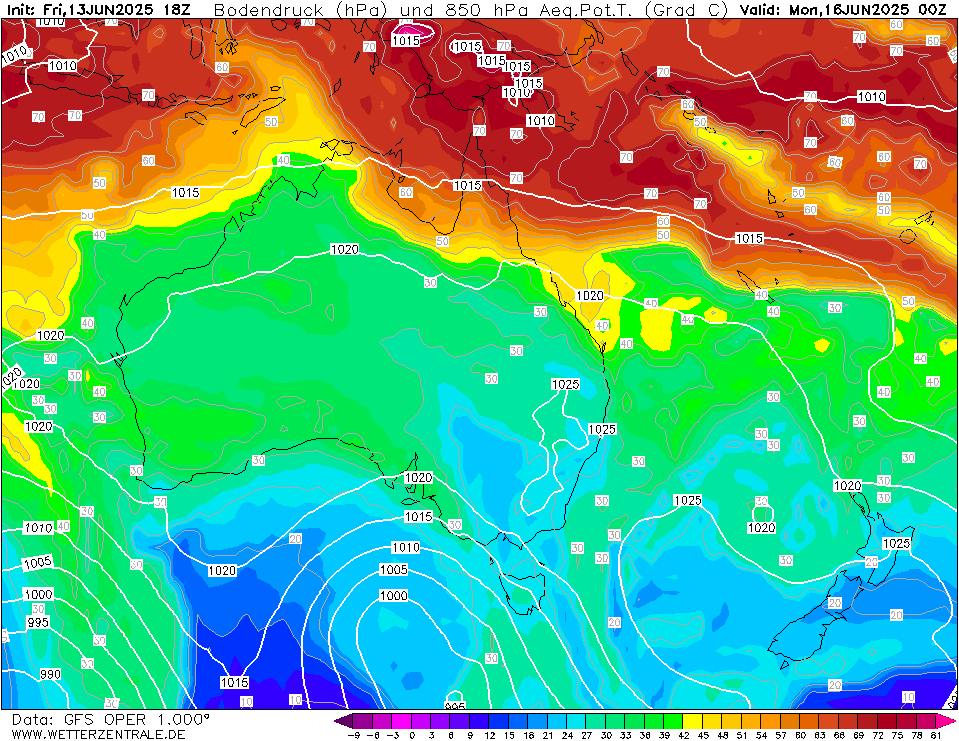Image resolution: width=959 pixels, height=741 pixels.
Task: Pick the cyan legend swatch between 24 and 27
Action: [576, 720]
